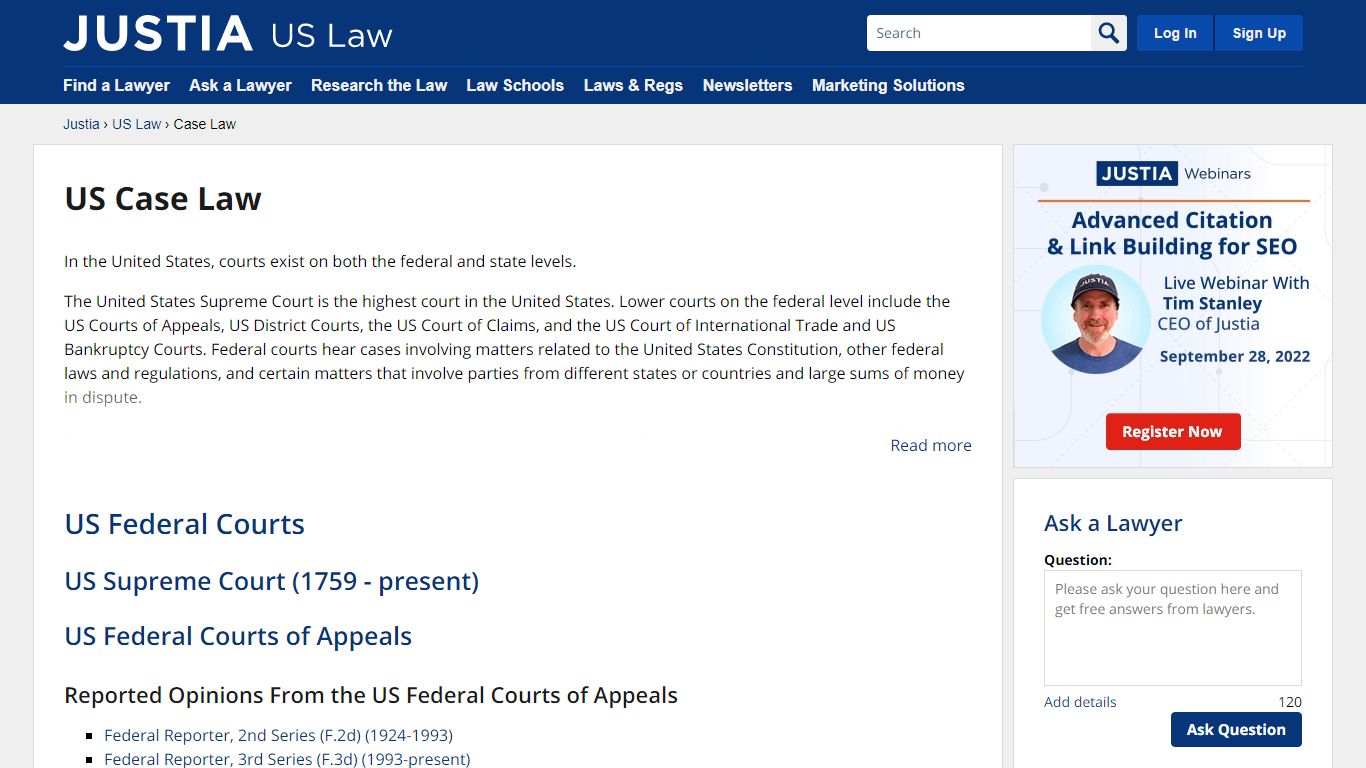Click the Justia US Law logo
The image size is (1366, 768).
point(228,33)
